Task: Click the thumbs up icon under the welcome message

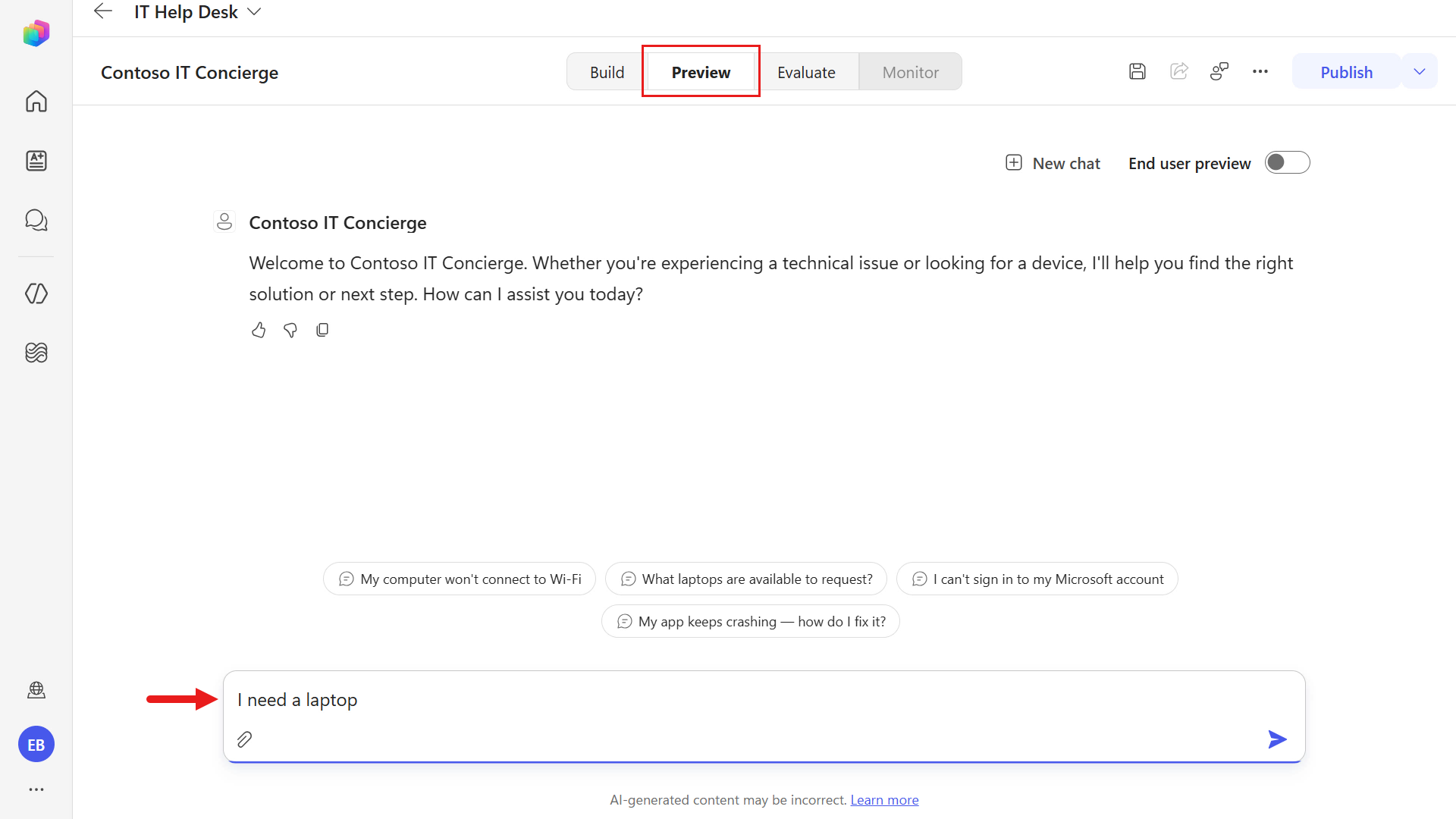Action: coord(259,330)
